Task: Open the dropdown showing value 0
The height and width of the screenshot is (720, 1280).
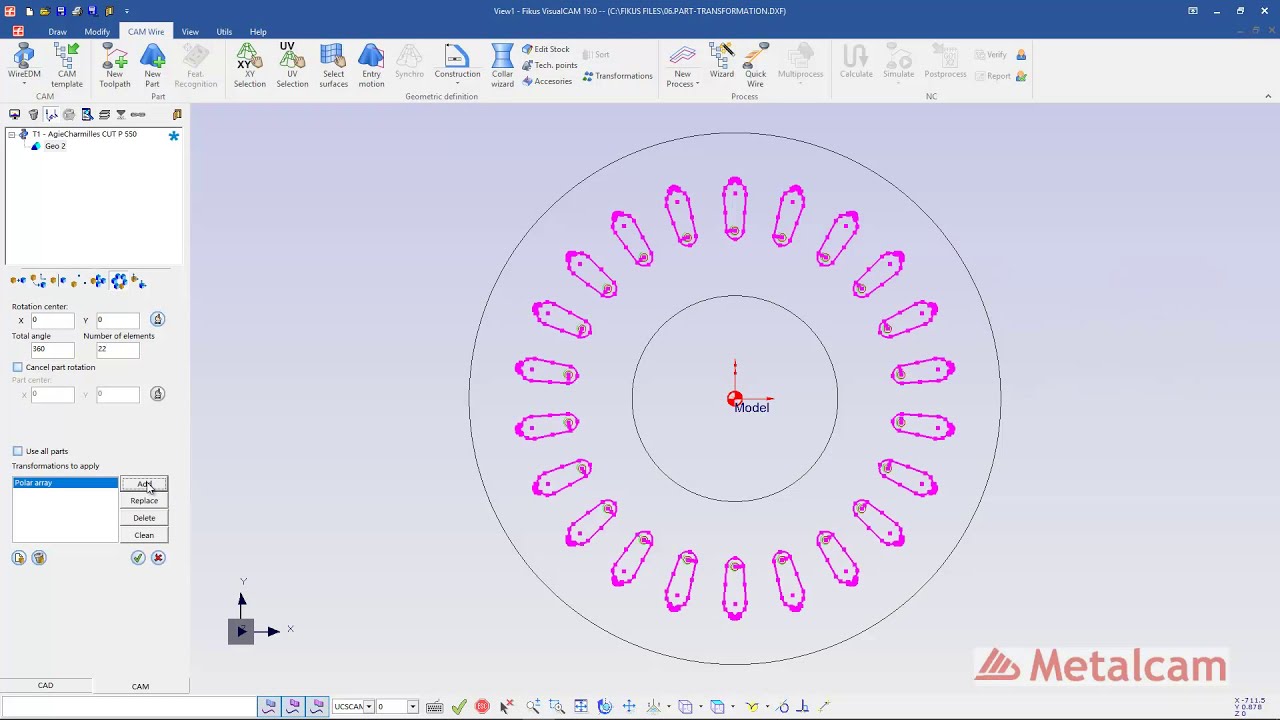Action: click(x=412, y=707)
